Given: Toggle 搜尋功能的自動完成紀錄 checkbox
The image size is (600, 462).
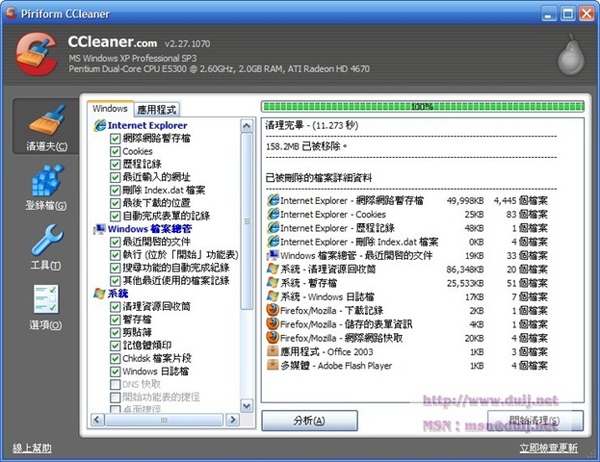Looking at the screenshot, I should click(115, 268).
